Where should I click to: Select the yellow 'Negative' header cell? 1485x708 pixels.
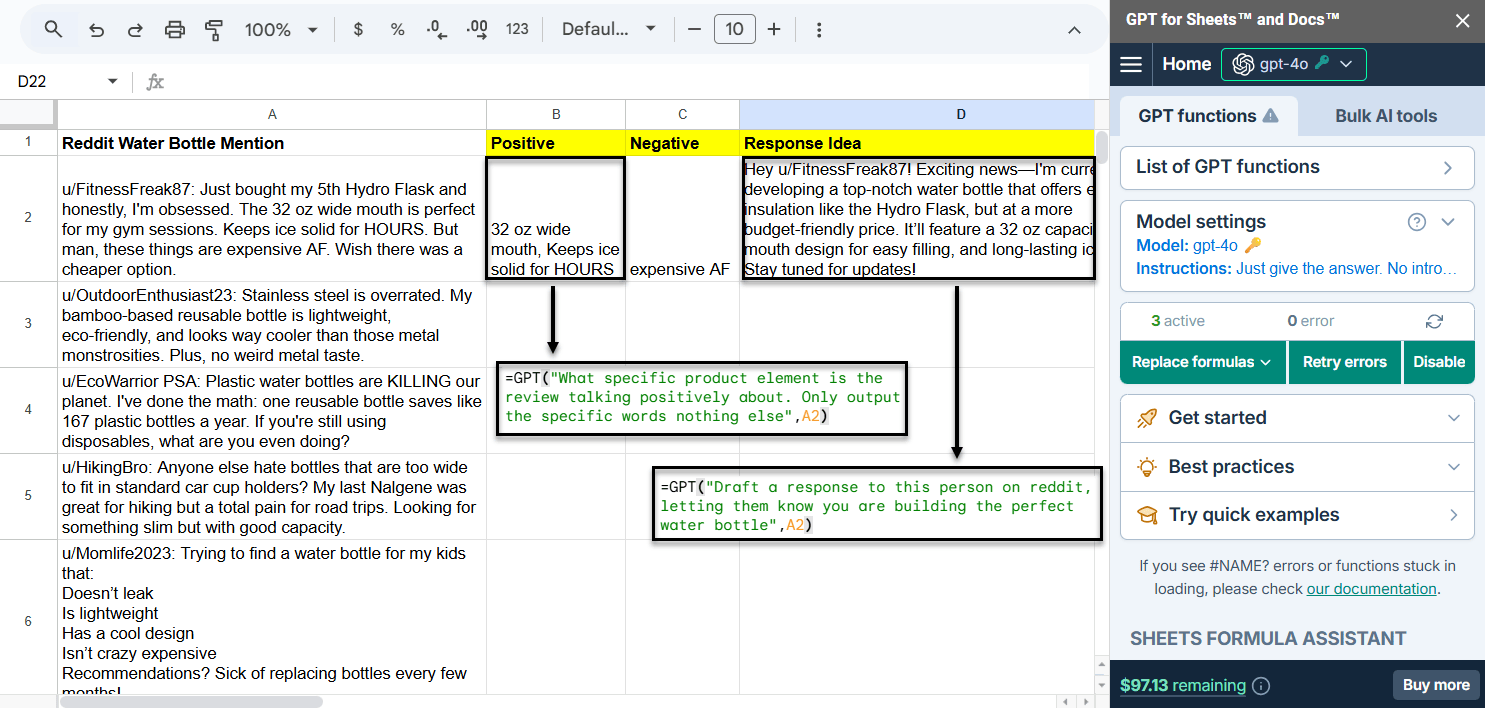pos(682,143)
